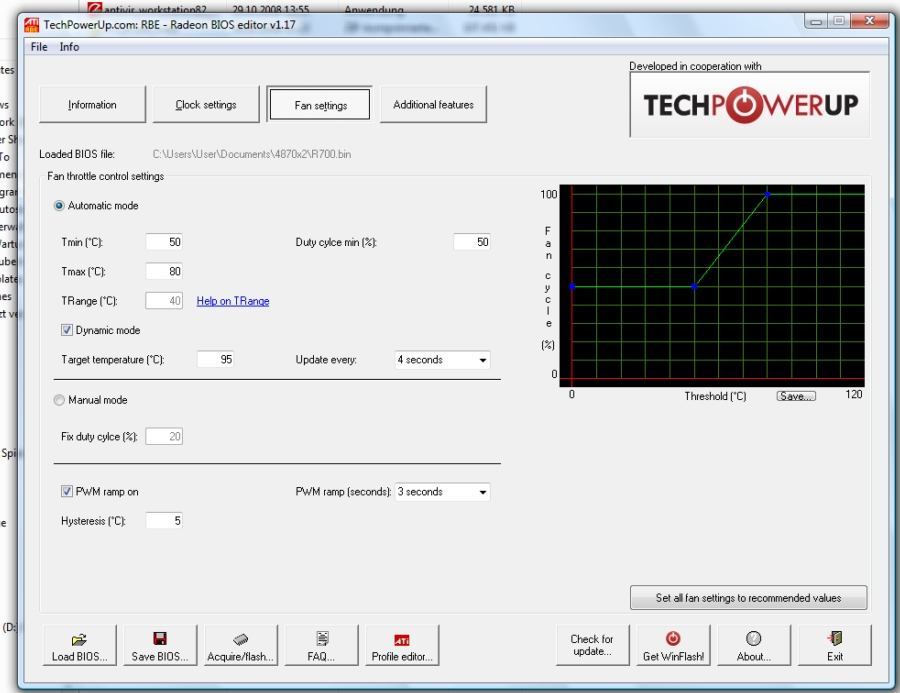900x693 pixels.
Task: Switch to the Clock settings tab
Action: [x=206, y=104]
